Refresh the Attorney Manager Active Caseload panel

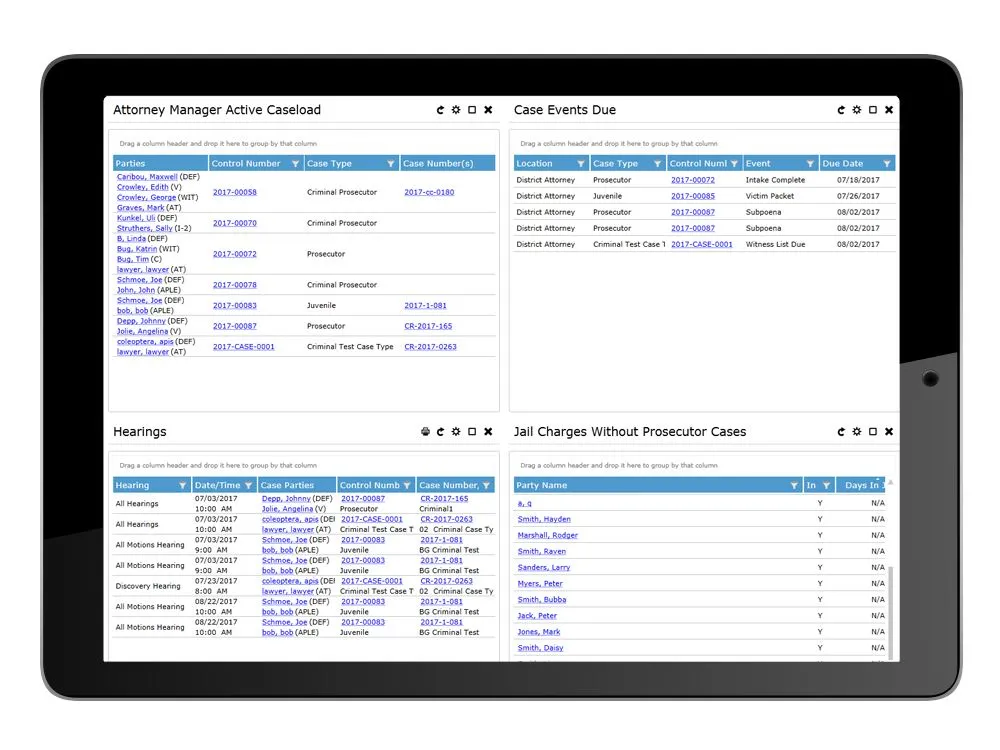440,110
